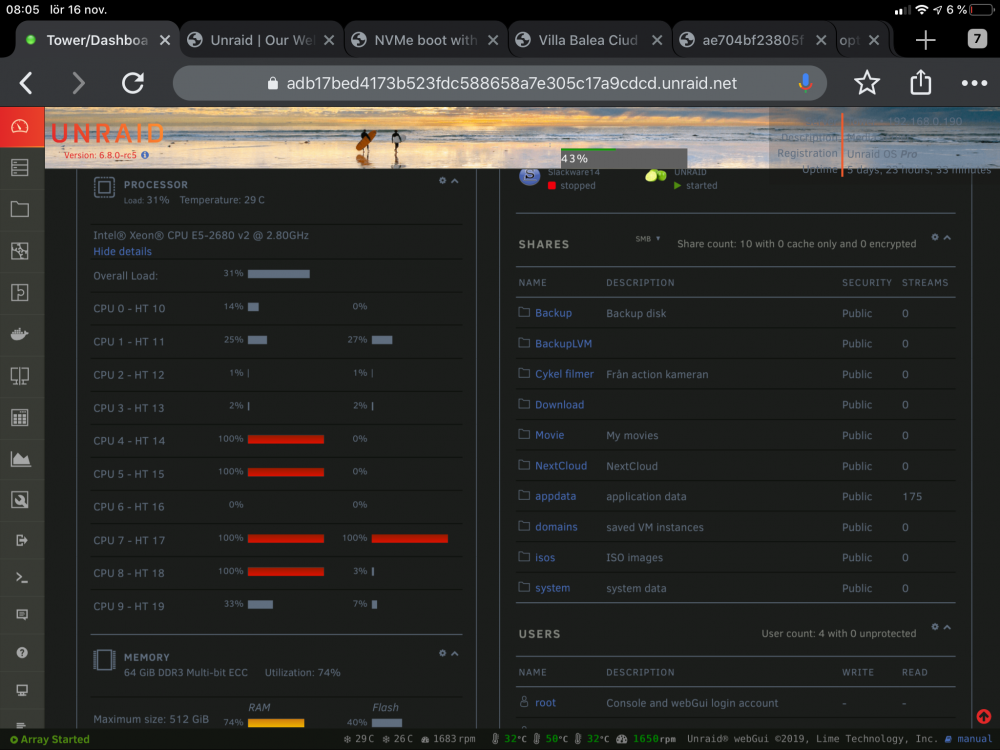
Task: Click the 43% progress bar in header
Action: tap(623, 158)
